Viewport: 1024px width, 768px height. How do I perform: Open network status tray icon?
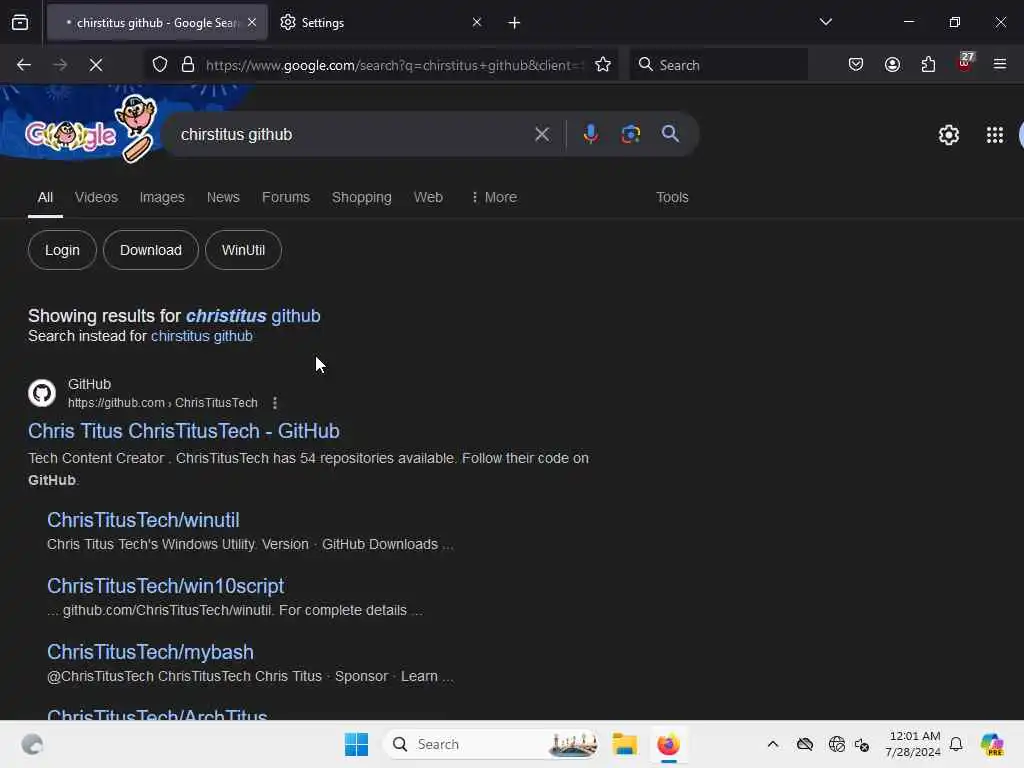[x=837, y=744]
